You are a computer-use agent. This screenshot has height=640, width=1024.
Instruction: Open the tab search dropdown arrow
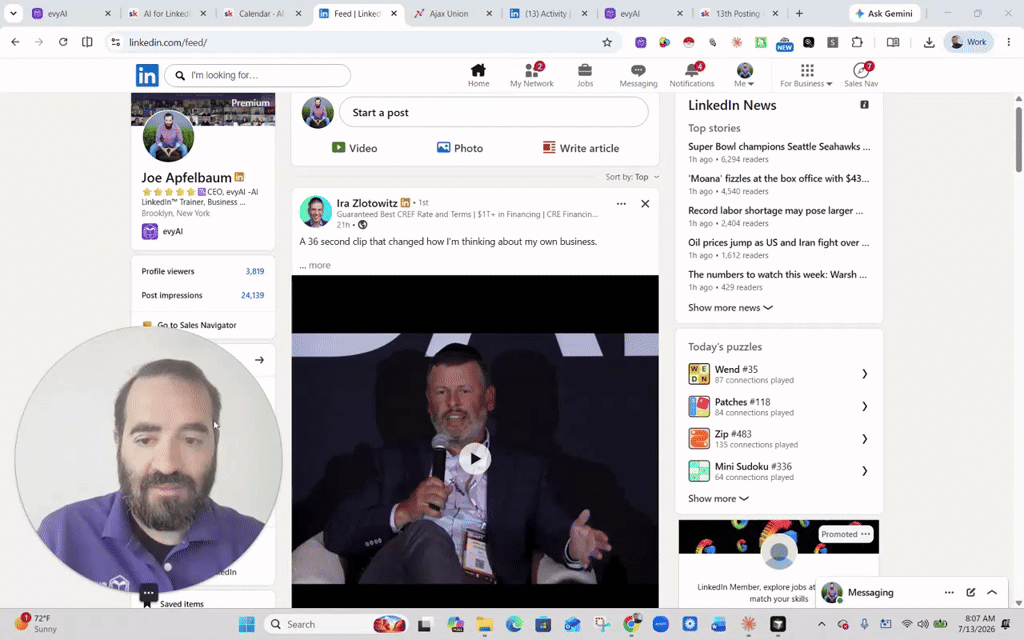tap(13, 13)
